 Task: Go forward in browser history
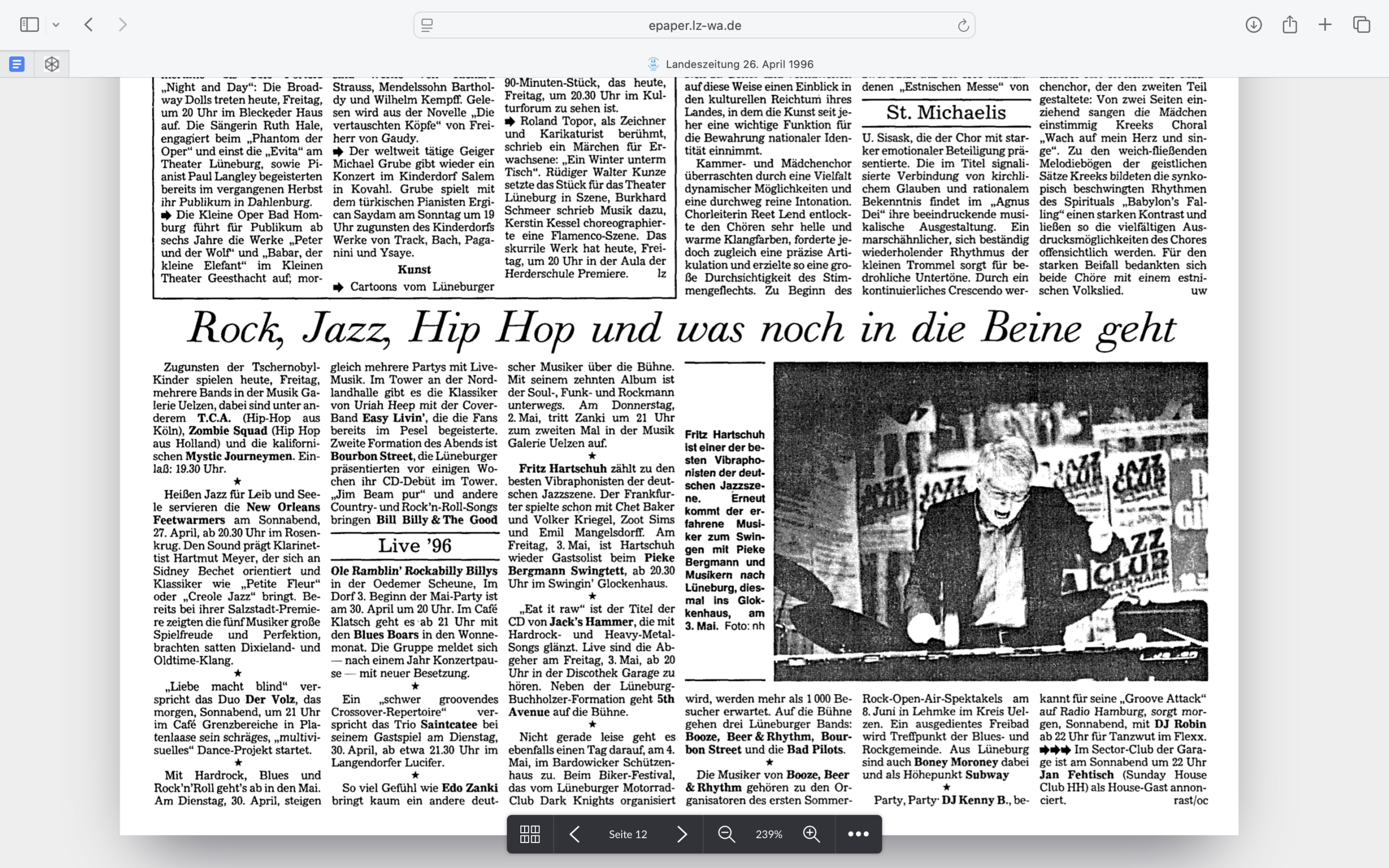coord(122,25)
